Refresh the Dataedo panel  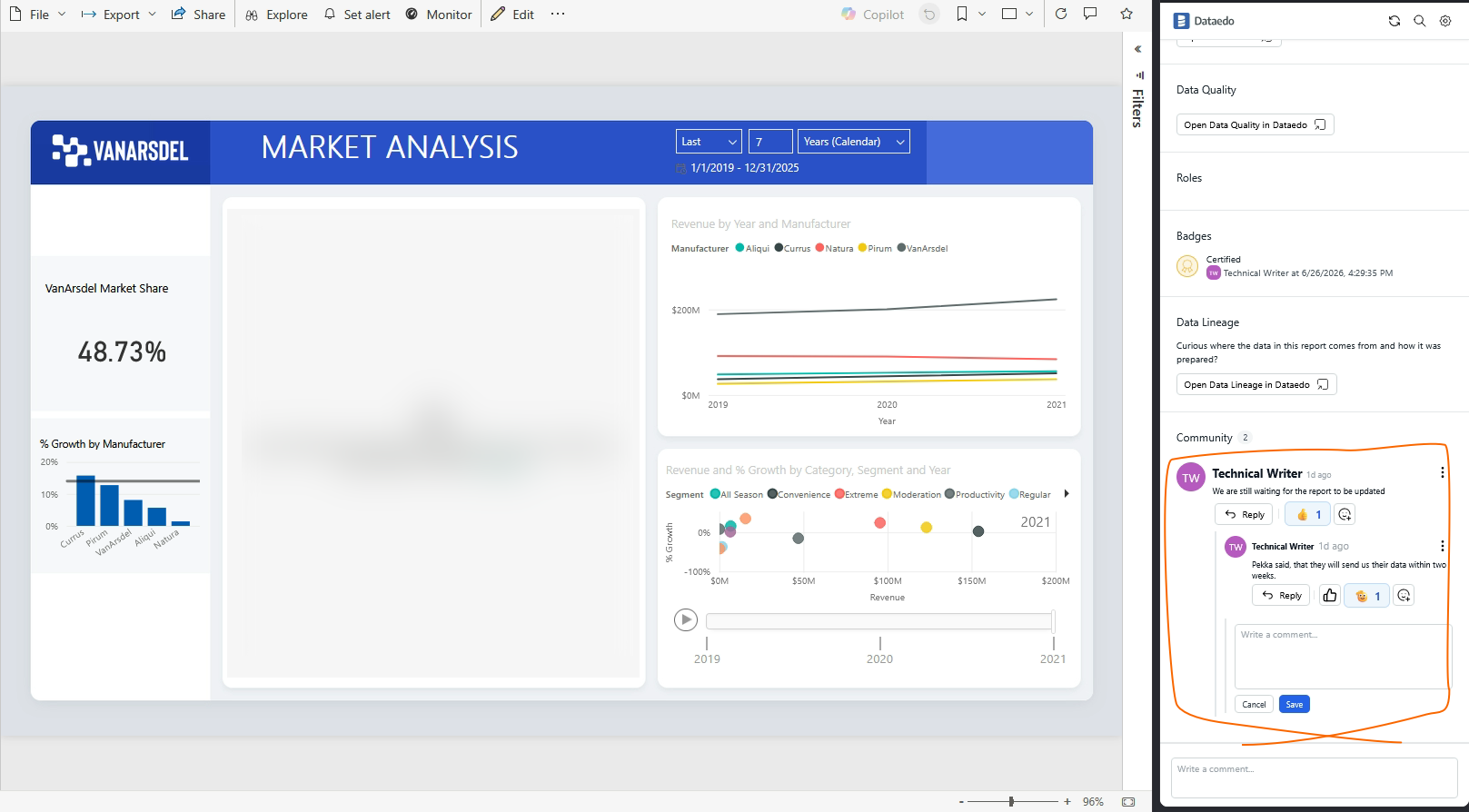tap(1395, 21)
